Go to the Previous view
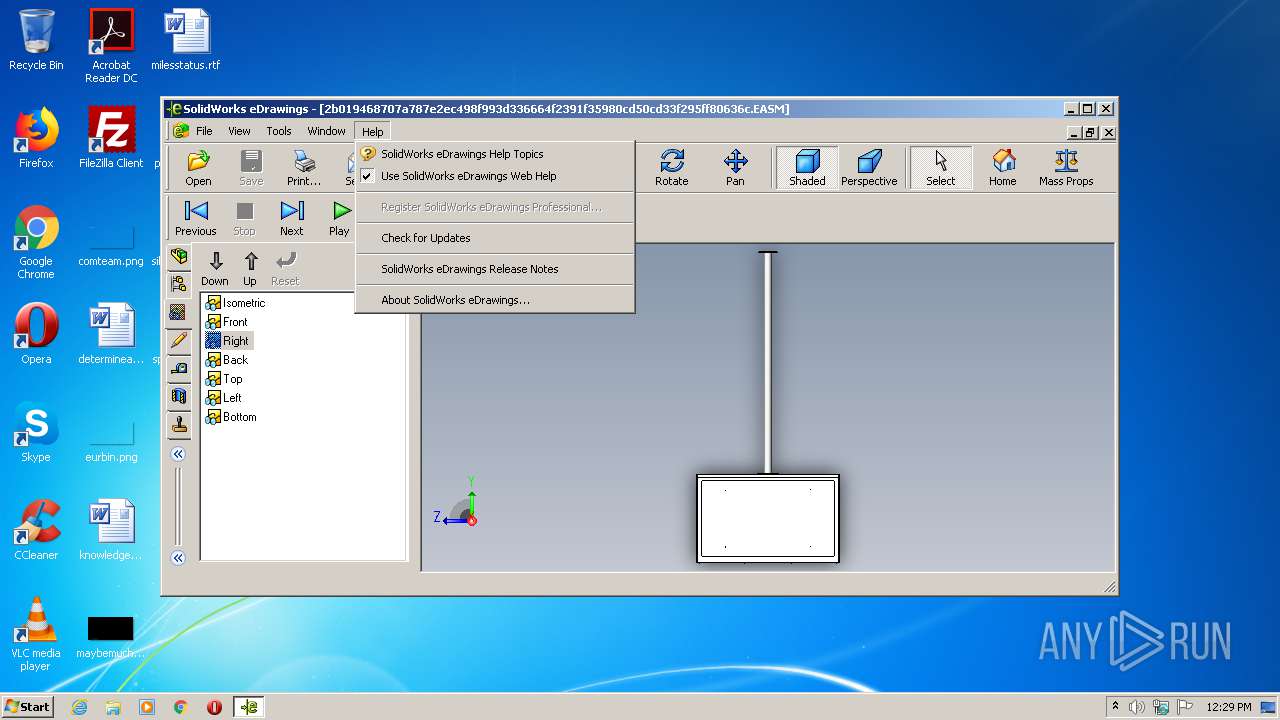The width and height of the screenshot is (1280, 720). tap(196, 218)
